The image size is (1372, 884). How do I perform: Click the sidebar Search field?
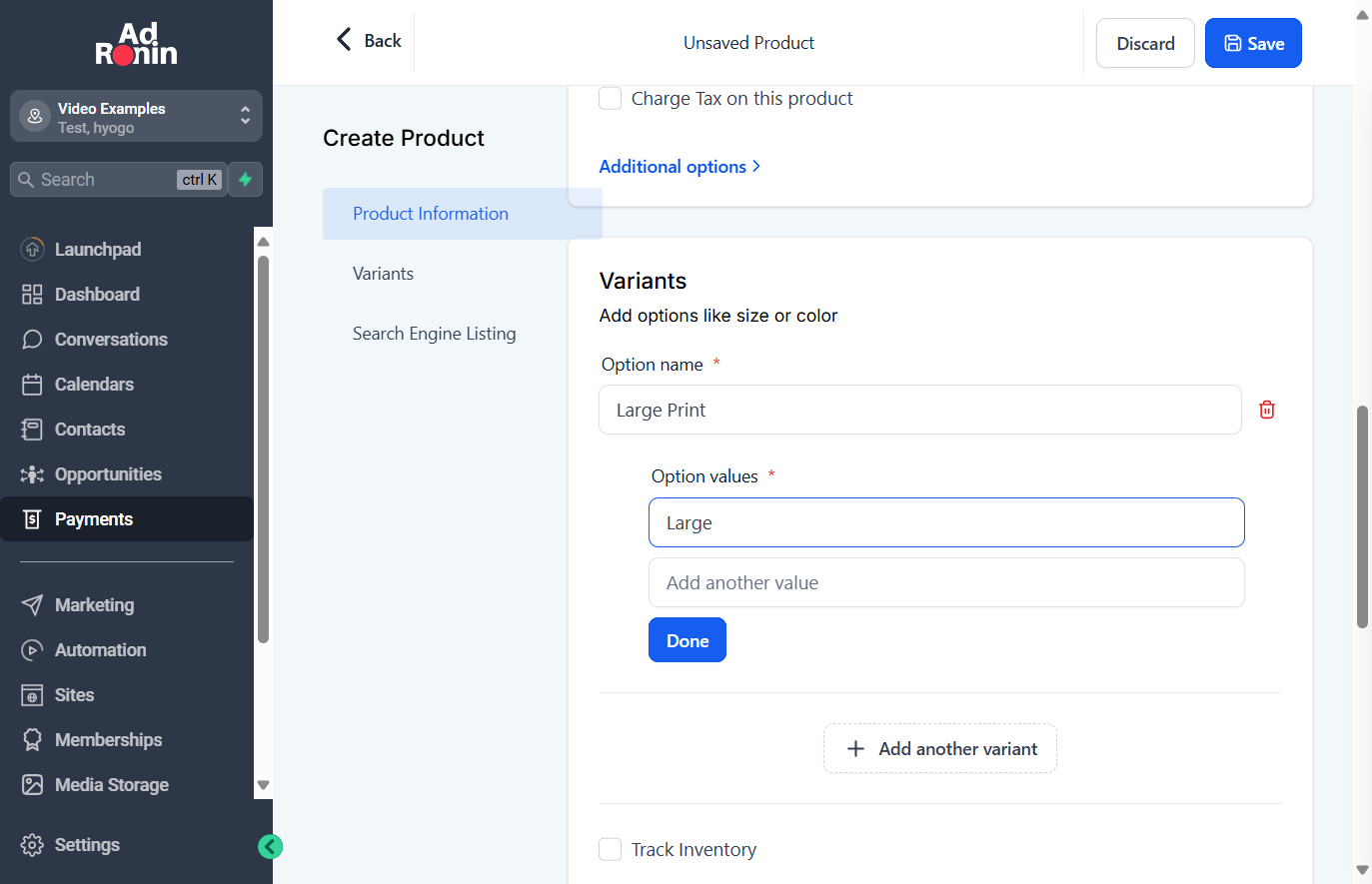point(118,180)
